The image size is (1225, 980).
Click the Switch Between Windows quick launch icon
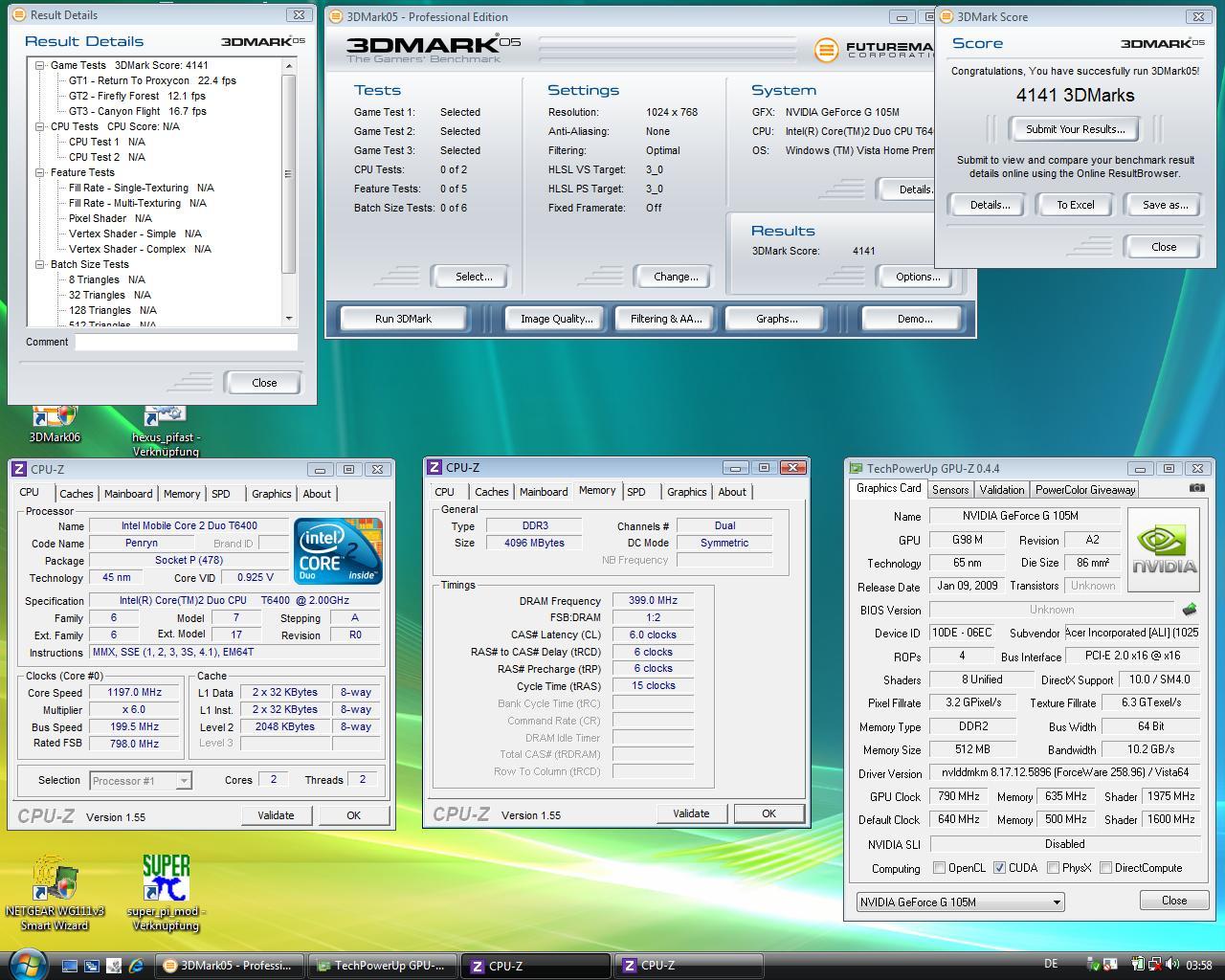[92, 966]
